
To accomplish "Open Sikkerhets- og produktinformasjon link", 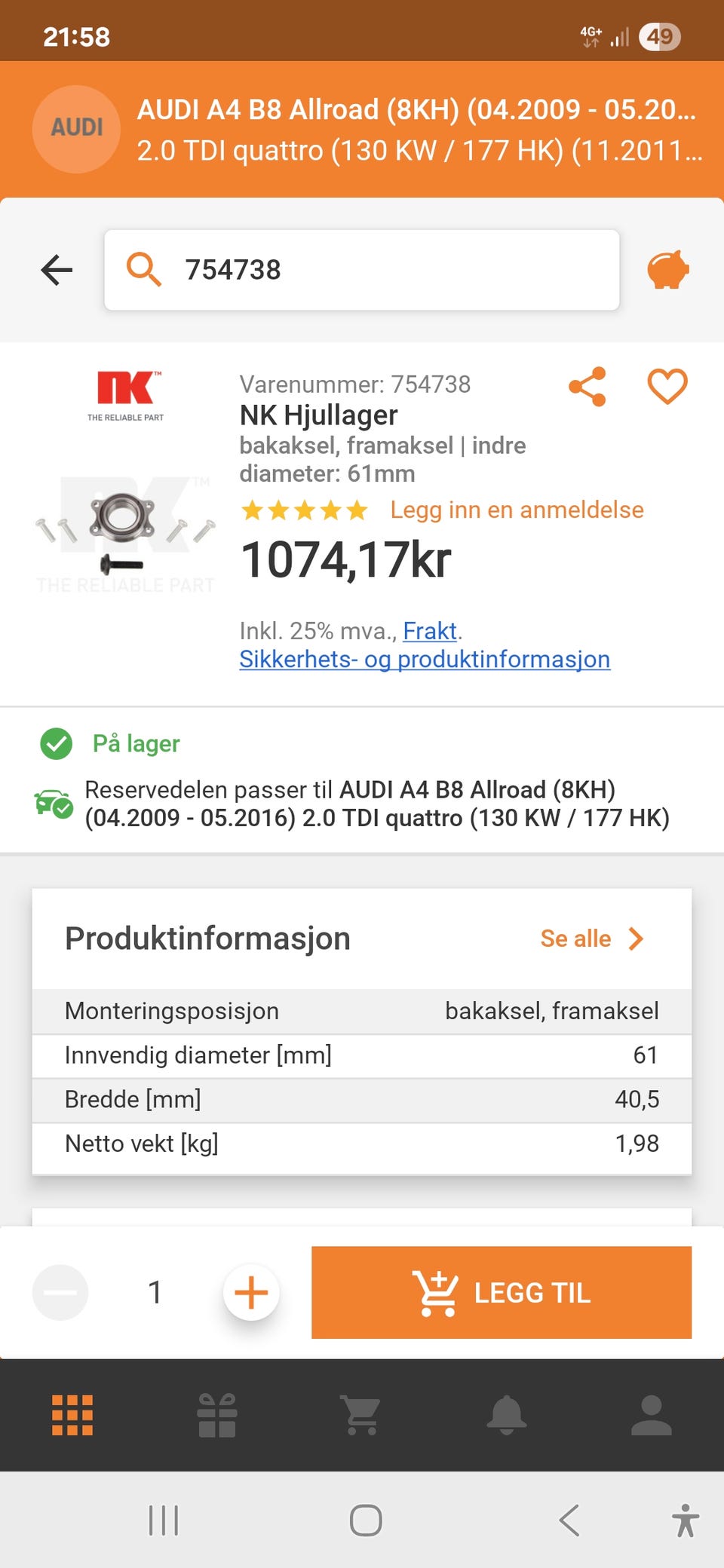I will tap(425, 659).
